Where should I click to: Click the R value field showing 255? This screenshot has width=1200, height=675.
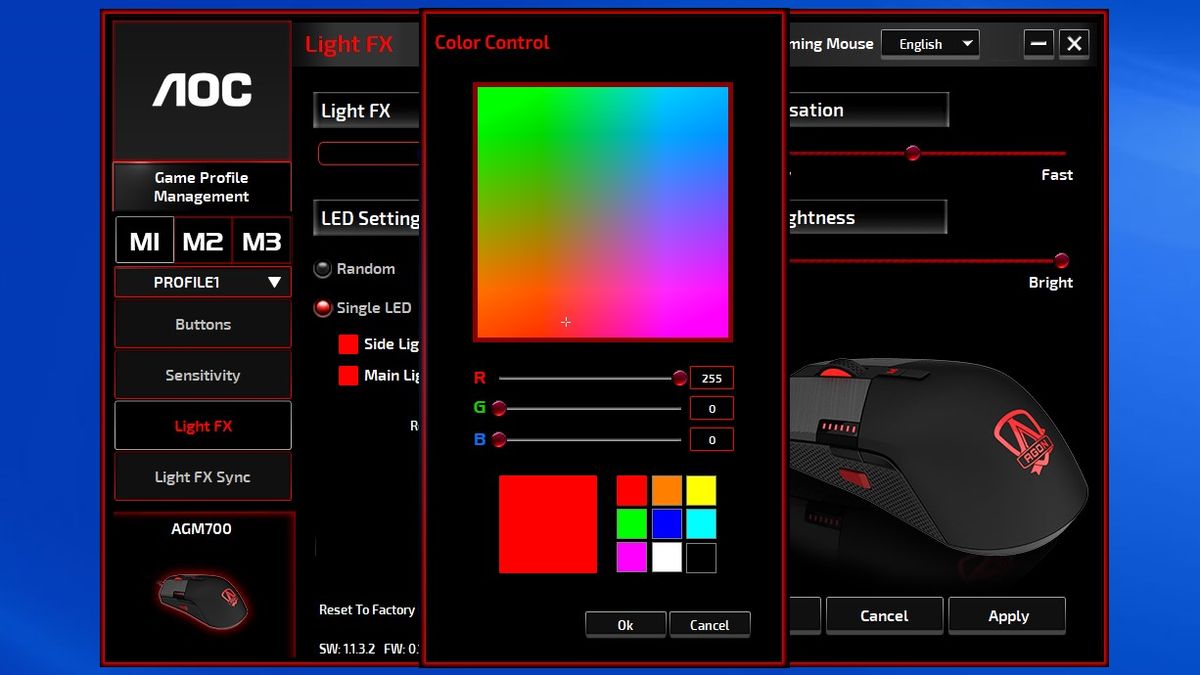coord(711,378)
